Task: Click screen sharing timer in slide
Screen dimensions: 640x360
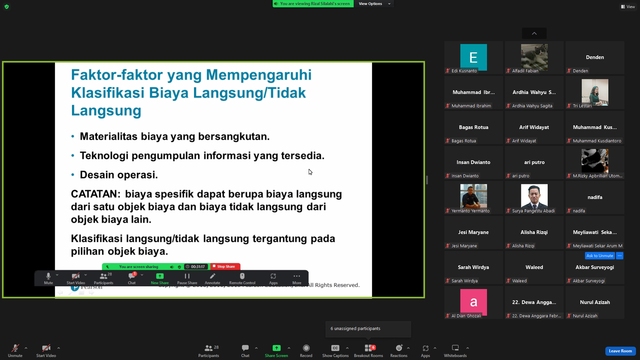Action: coord(196,267)
